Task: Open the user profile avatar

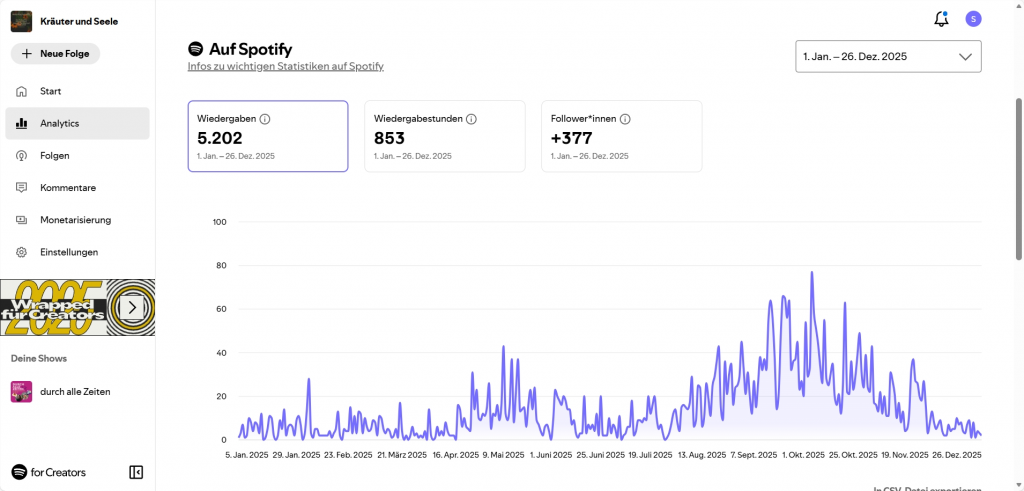Action: [x=973, y=19]
